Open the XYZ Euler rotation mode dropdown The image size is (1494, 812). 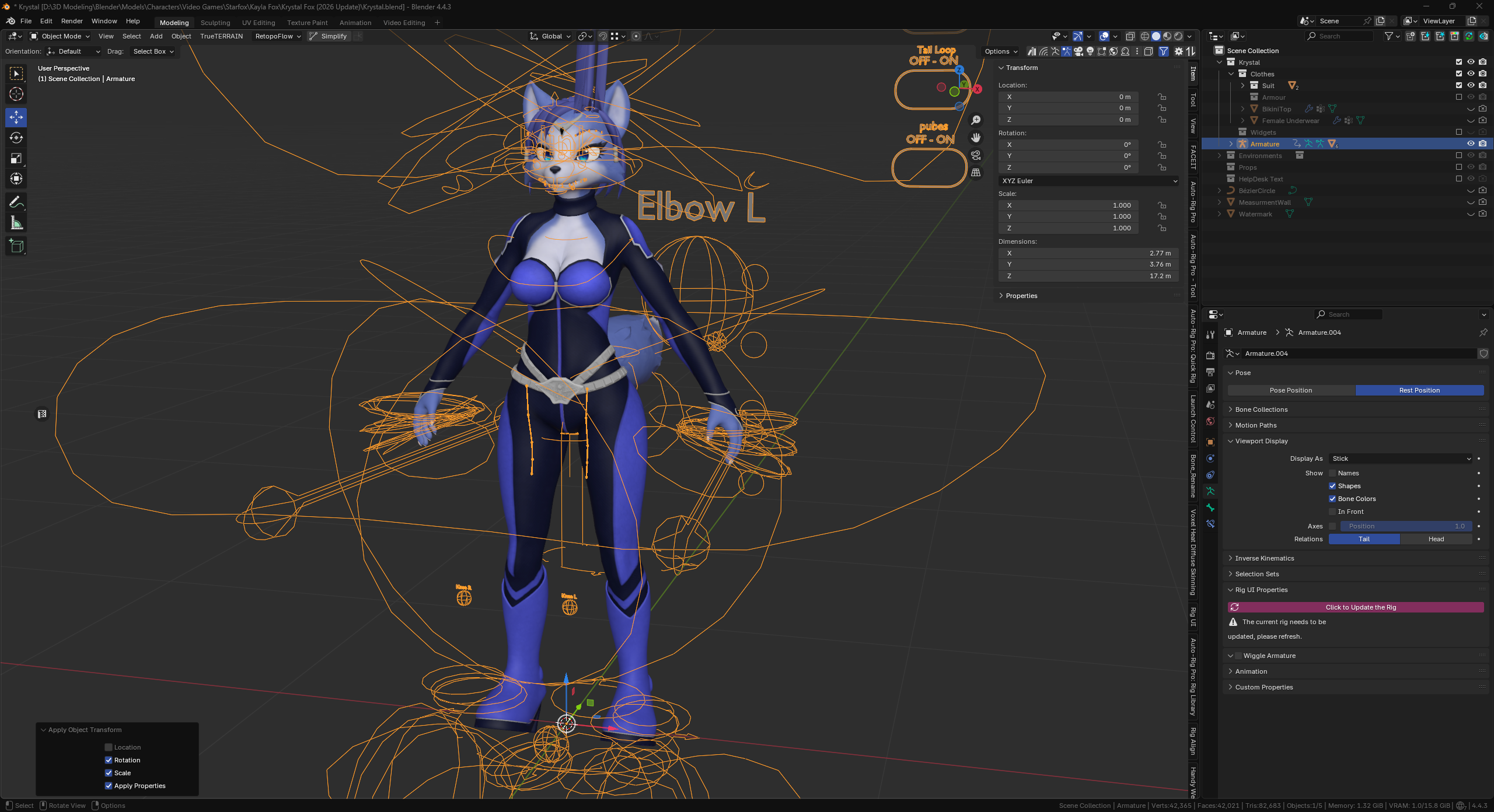(1089, 181)
